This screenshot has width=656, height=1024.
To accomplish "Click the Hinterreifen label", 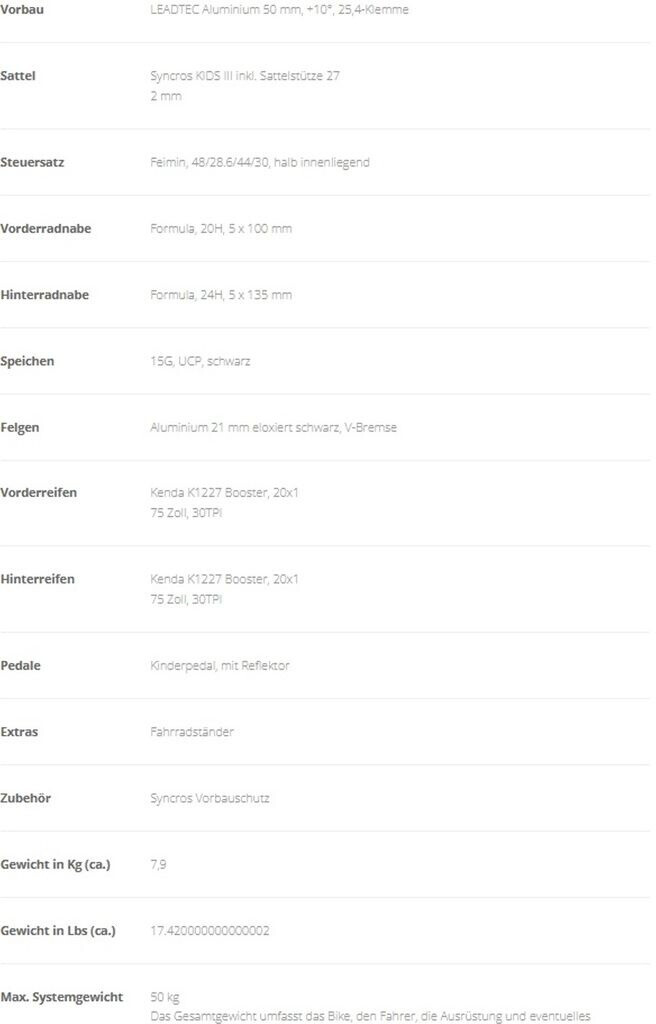I will (38, 579).
